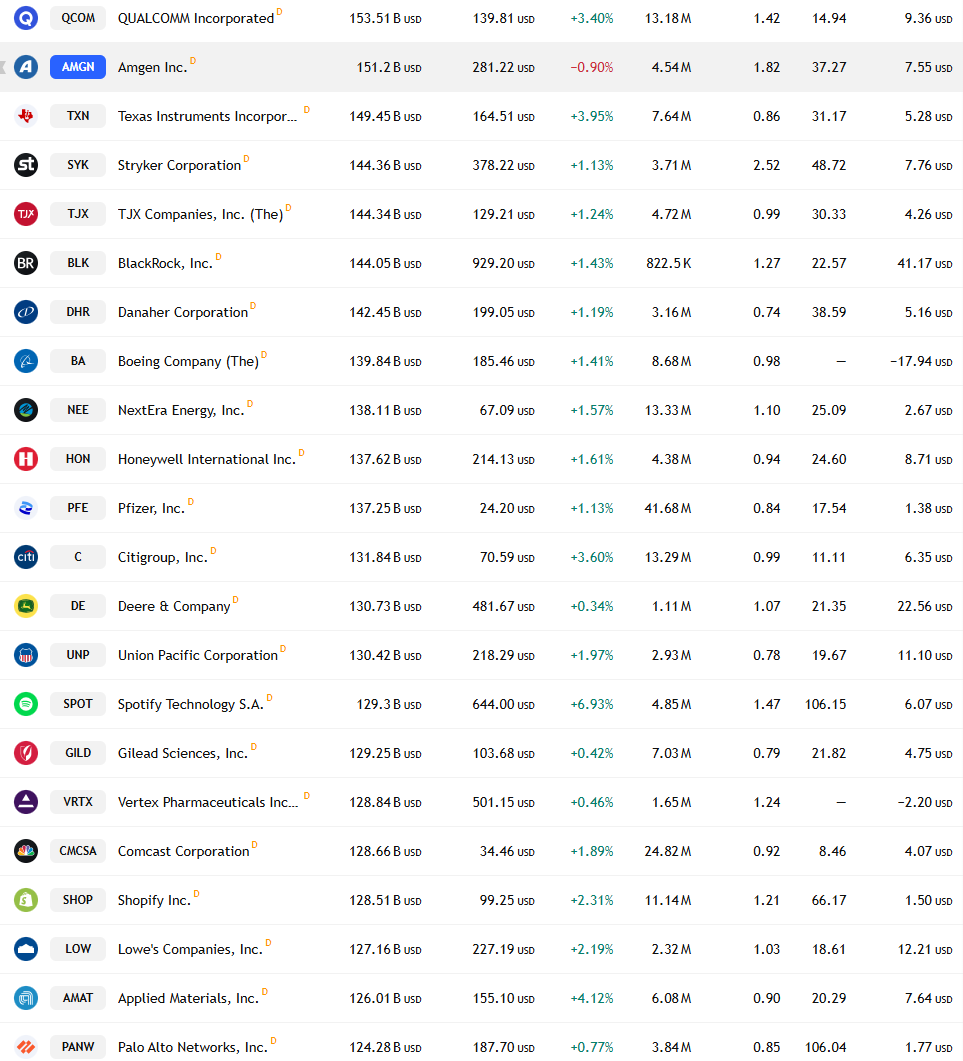Screen dimensions: 963x1061
Task: Open the TXN ticker symbol
Action: click(78, 116)
